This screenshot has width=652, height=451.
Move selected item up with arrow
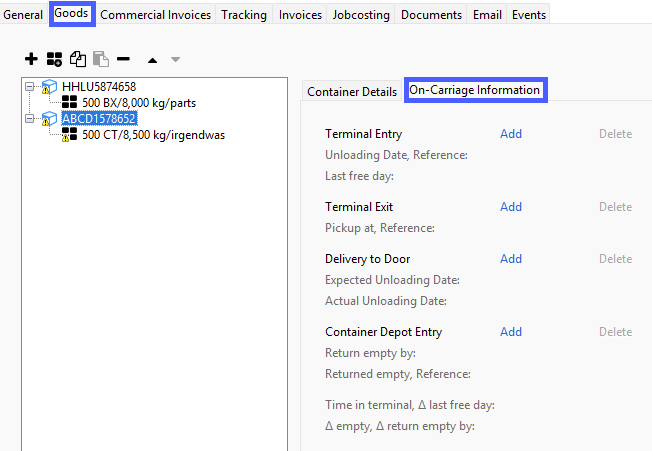[152, 60]
